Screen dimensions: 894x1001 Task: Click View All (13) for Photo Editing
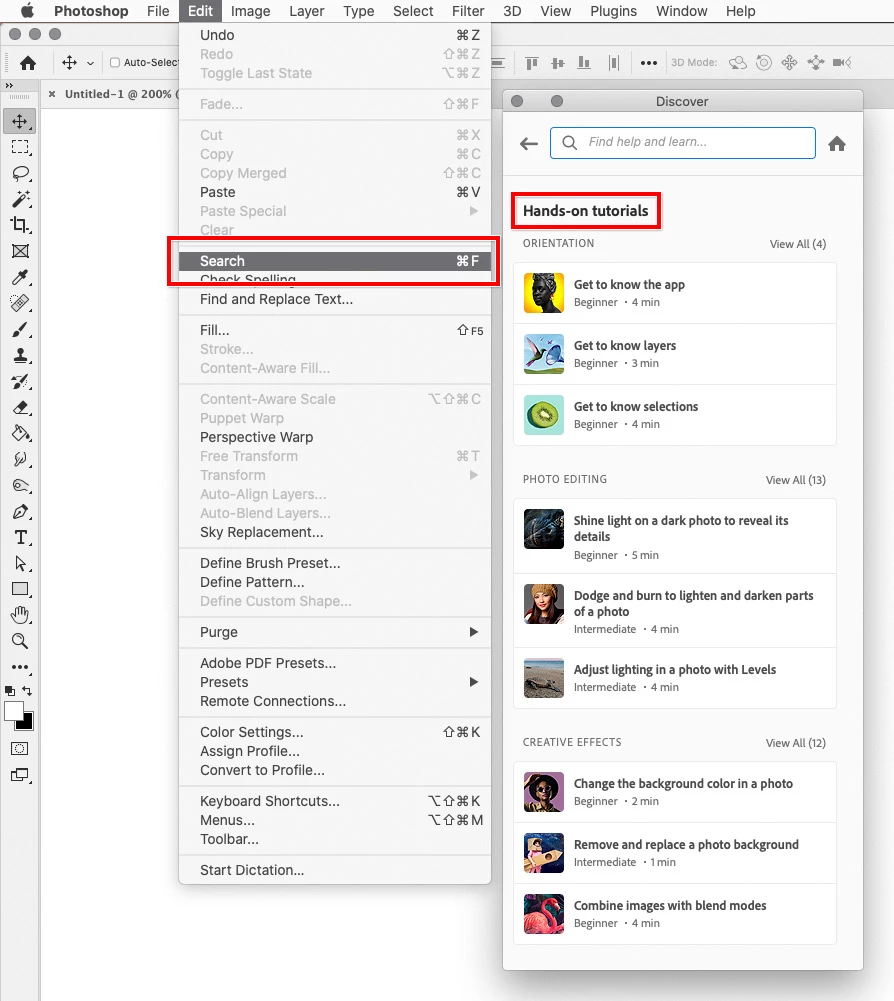[x=796, y=480]
